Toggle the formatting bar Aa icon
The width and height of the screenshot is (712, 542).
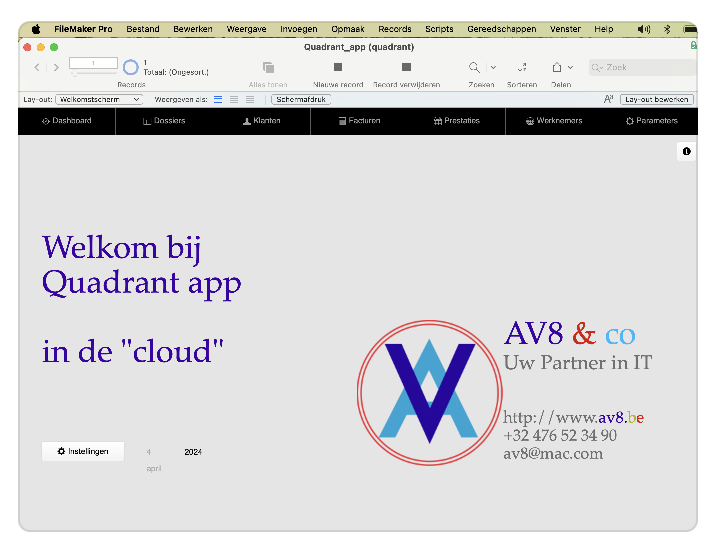pyautogui.click(x=608, y=99)
